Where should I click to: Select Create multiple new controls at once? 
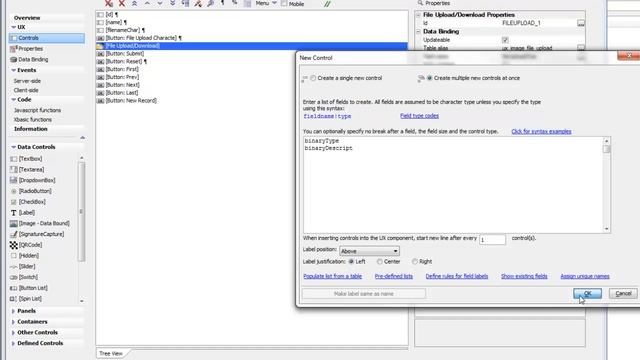[429, 78]
